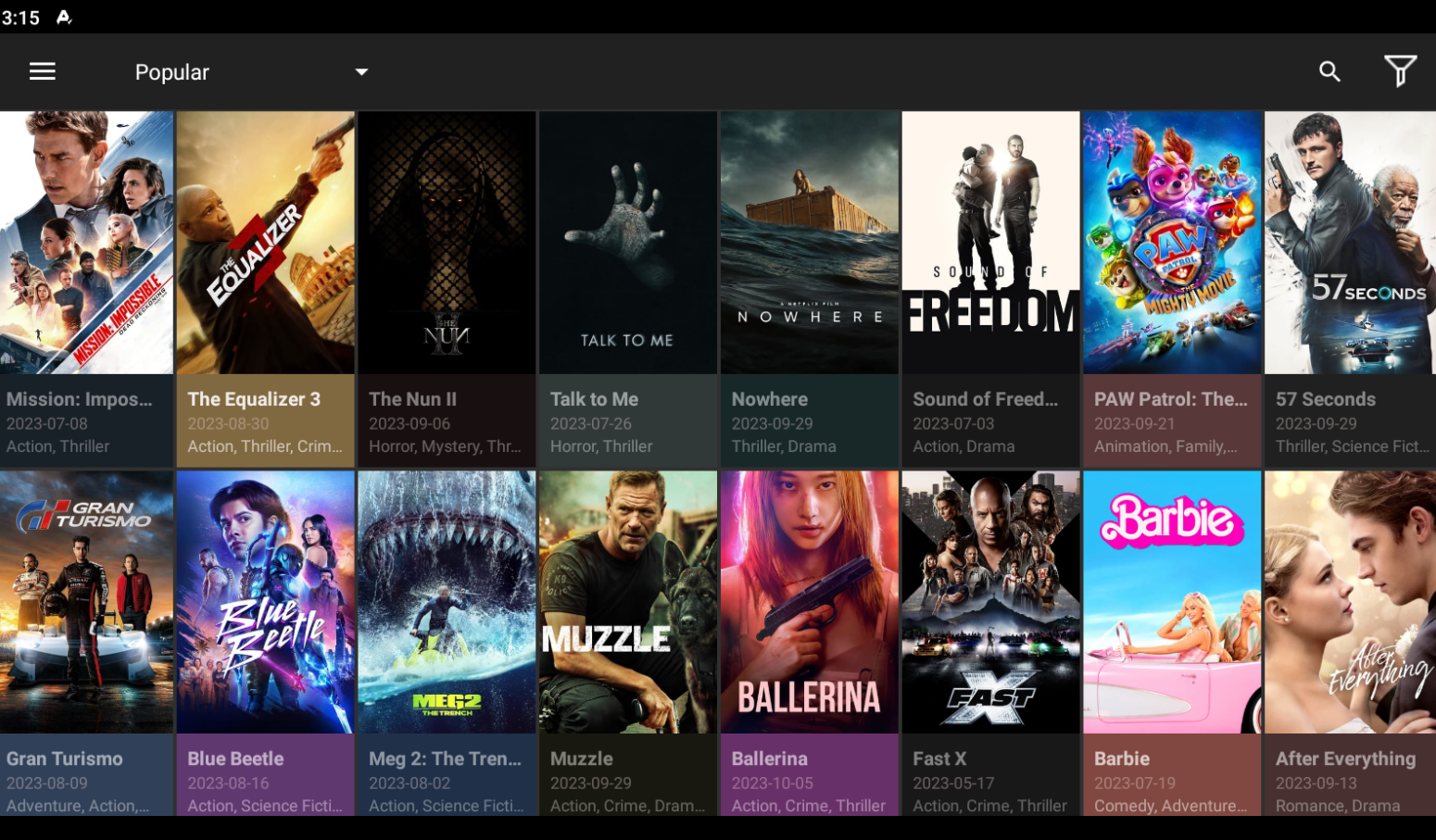Select the title 'Meg 2: The Tren...'
The height and width of the screenshot is (840, 1436).
(x=445, y=759)
